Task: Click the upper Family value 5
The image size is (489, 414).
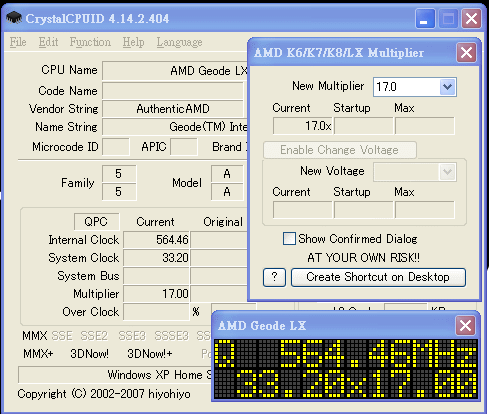Action: click(x=119, y=174)
